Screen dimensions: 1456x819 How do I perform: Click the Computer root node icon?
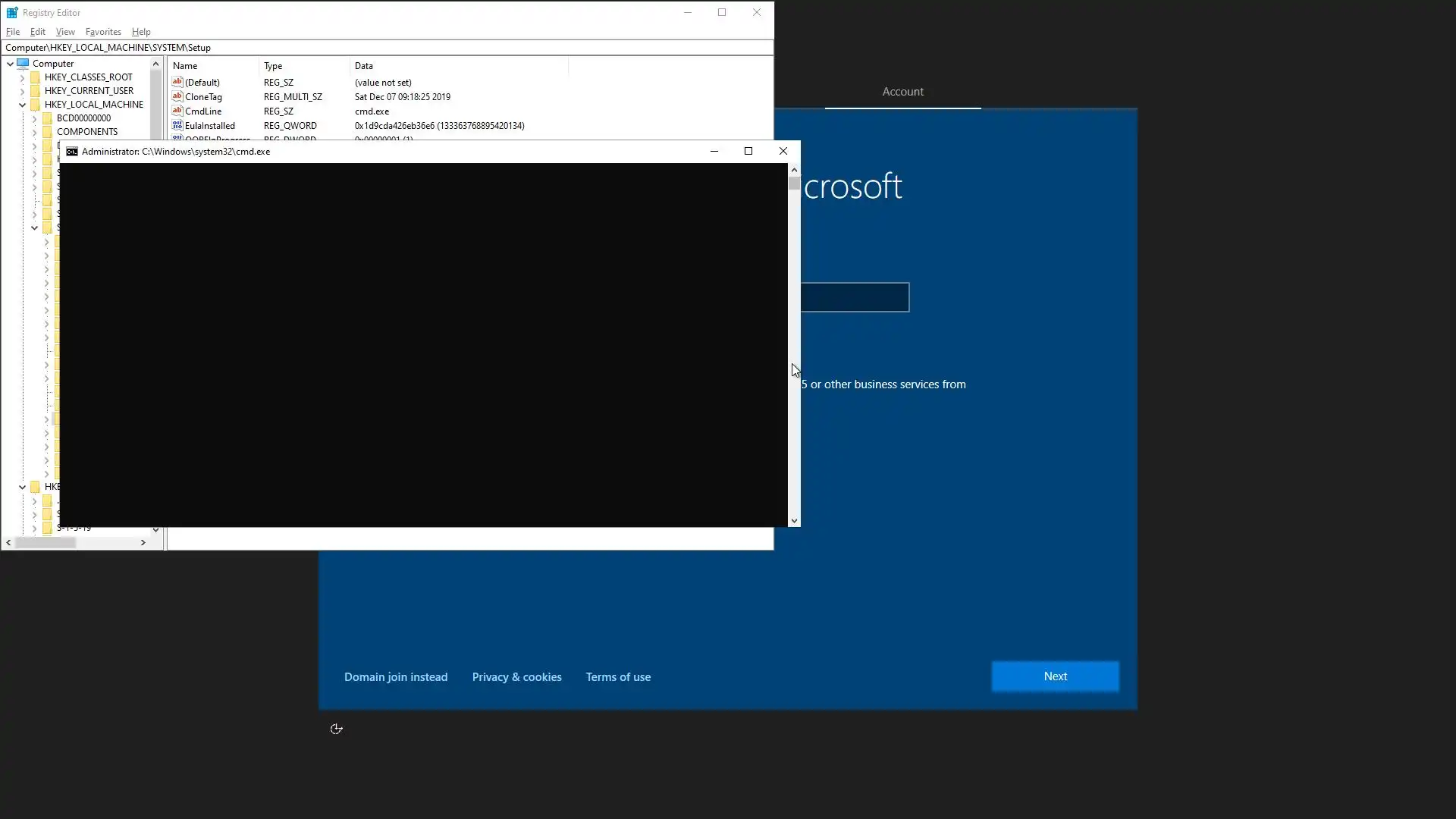tap(24, 64)
